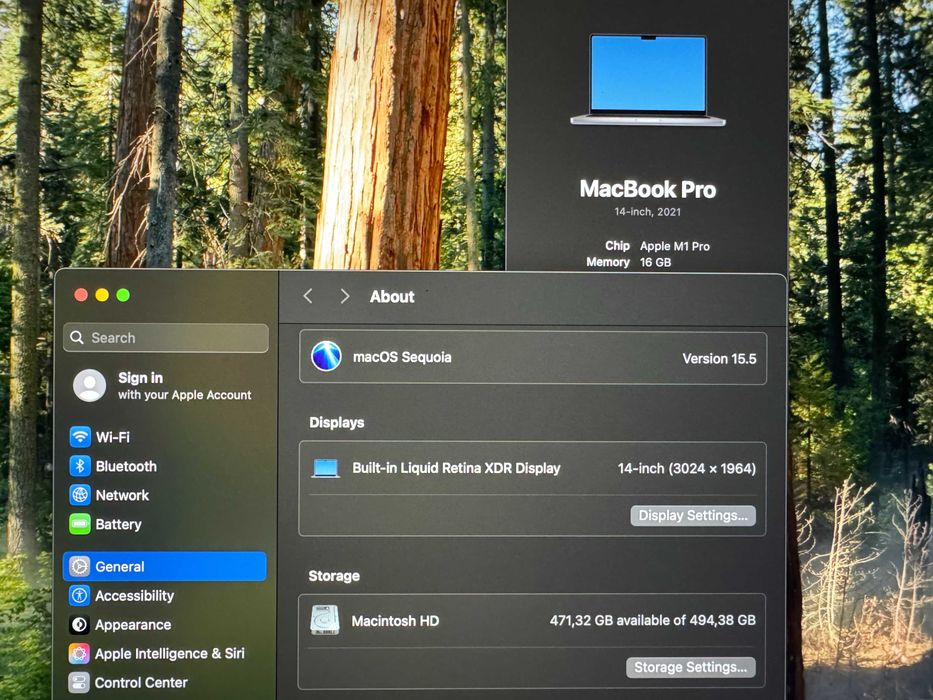Click the Bluetooth icon in sidebar
This screenshot has width=933, height=700.
click(x=80, y=466)
